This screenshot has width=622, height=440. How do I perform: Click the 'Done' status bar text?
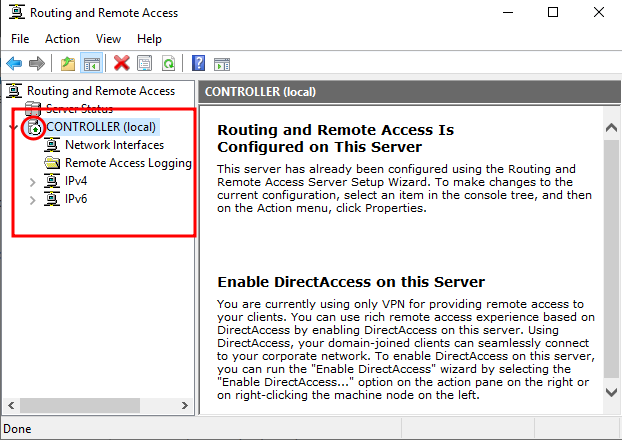coord(17,429)
